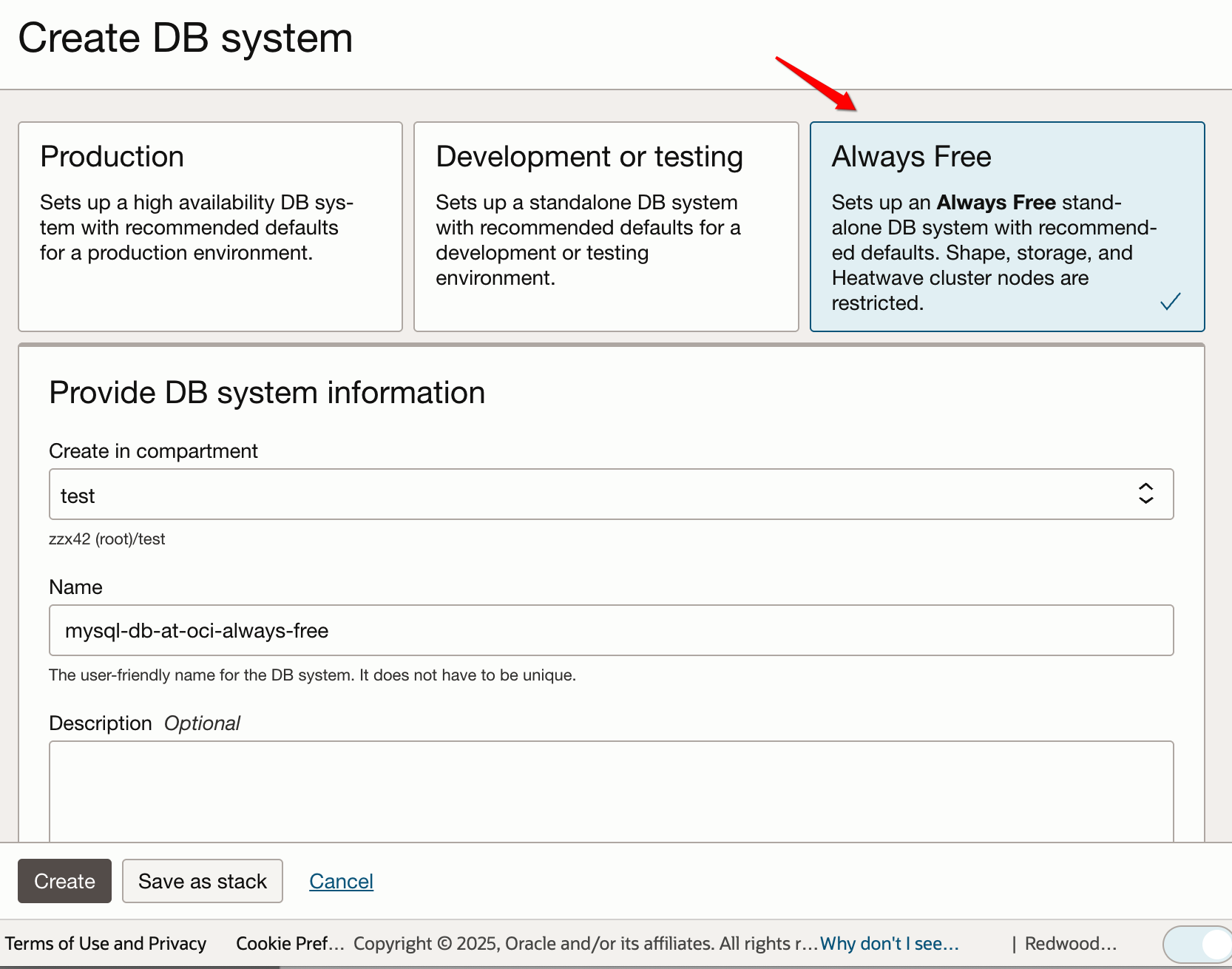1232x969 pixels.
Task: Click the Save as stack button
Action: click(x=202, y=881)
